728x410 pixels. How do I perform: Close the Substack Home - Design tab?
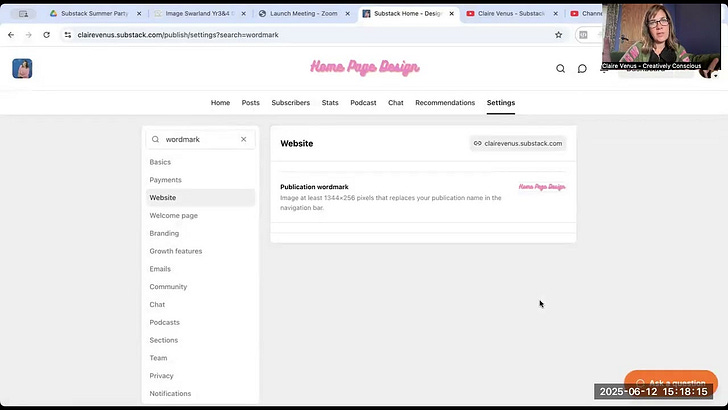click(x=451, y=14)
